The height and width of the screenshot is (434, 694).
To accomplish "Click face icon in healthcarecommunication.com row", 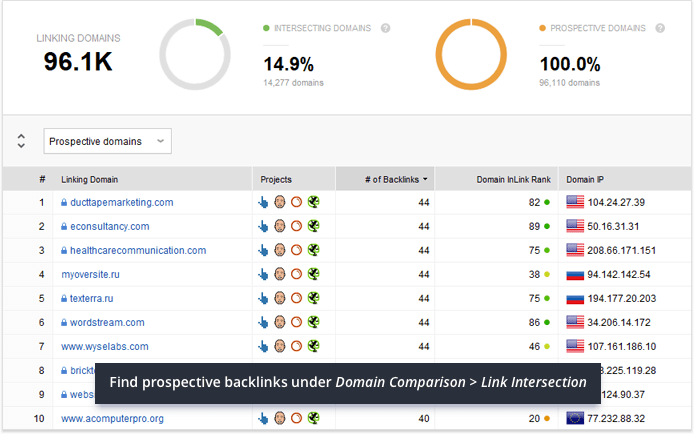I will 280,250.
